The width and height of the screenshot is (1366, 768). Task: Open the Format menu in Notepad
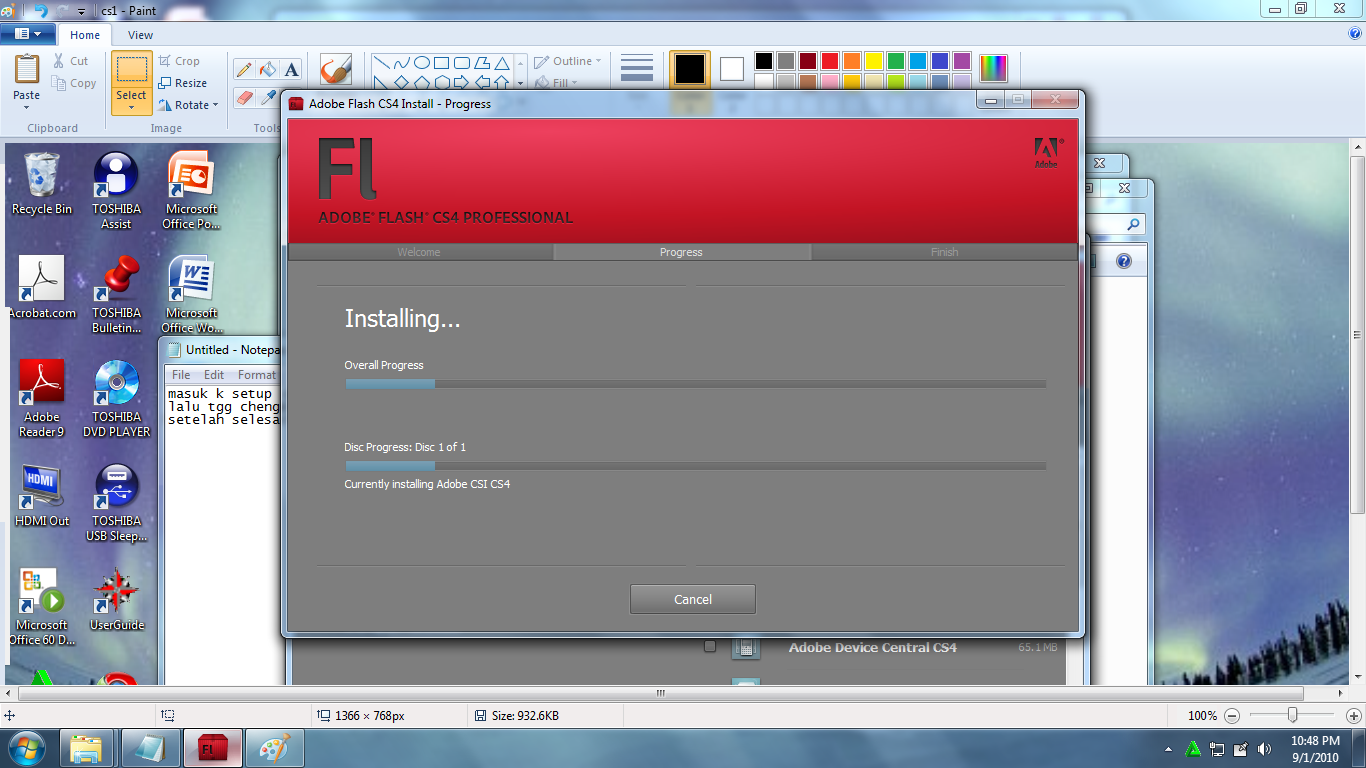(258, 374)
